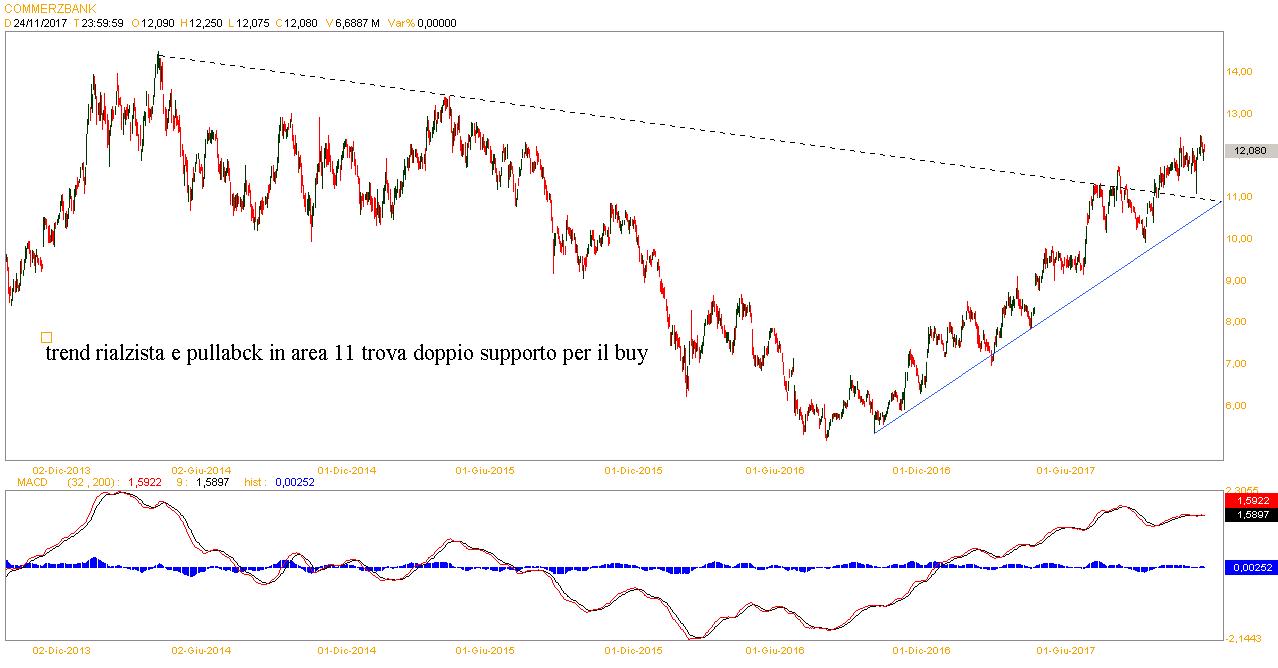Click 01-Dic-2014 on the MACD panel bottom axis
This screenshot has height=668, width=1278.
click(346, 650)
